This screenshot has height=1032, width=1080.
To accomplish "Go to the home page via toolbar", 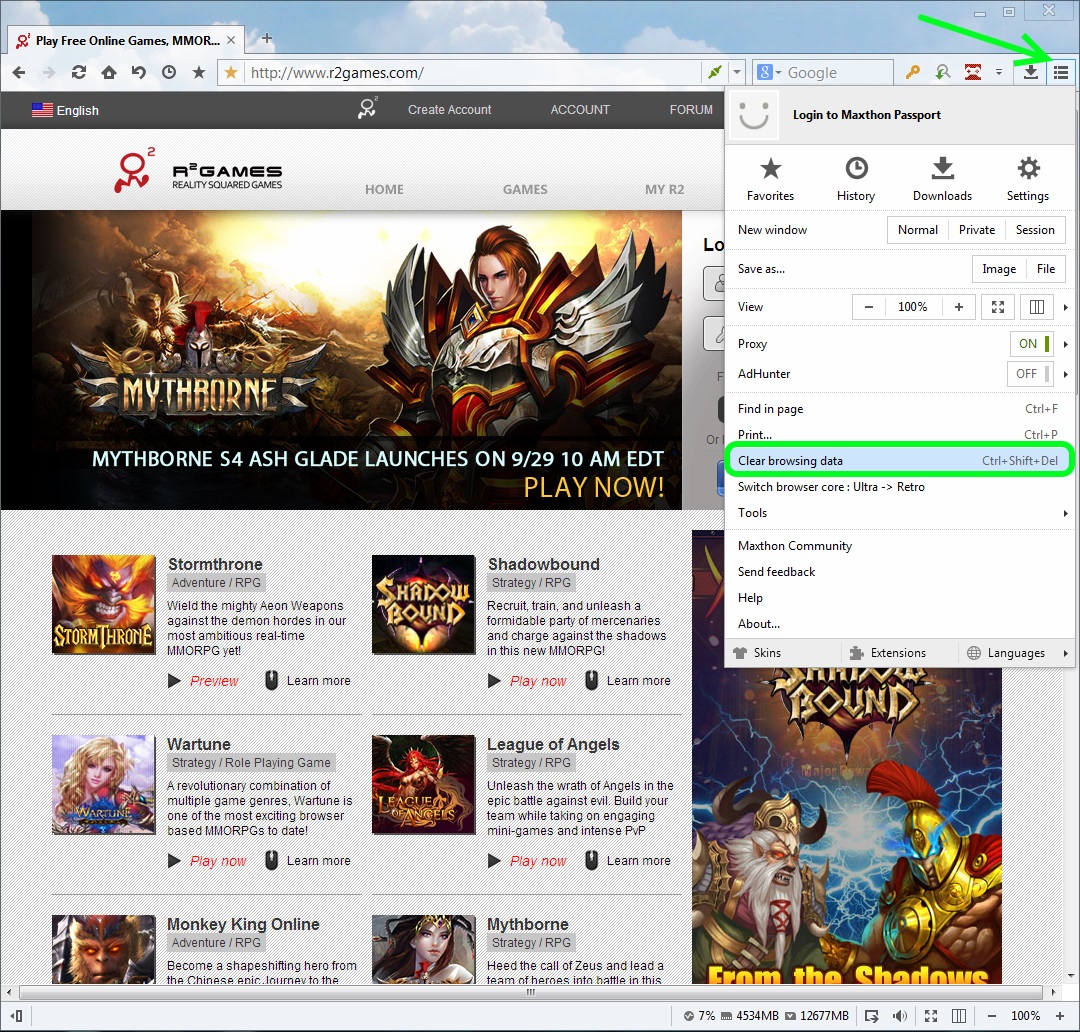I will point(109,72).
